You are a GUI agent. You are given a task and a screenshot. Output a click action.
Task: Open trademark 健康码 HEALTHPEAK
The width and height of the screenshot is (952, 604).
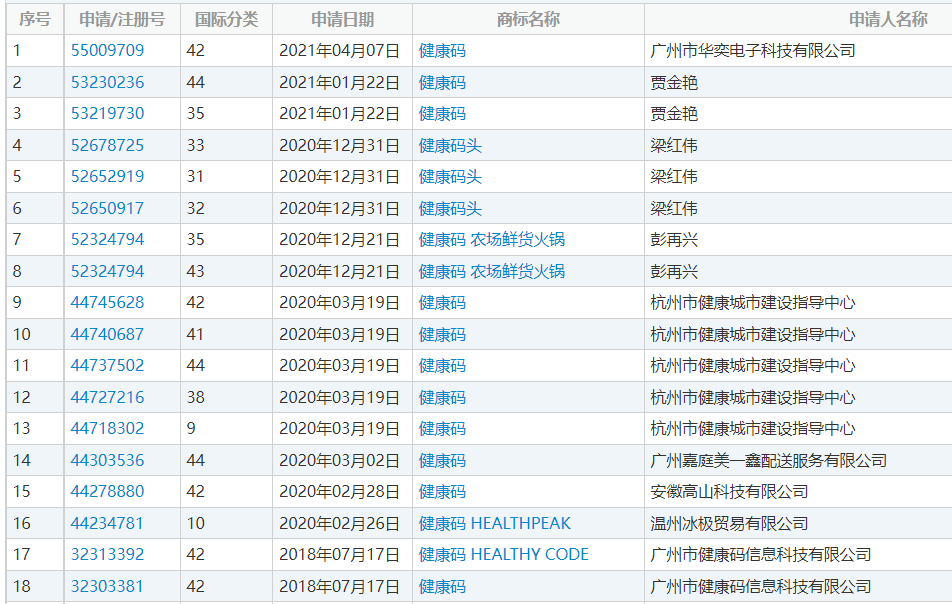(495, 523)
